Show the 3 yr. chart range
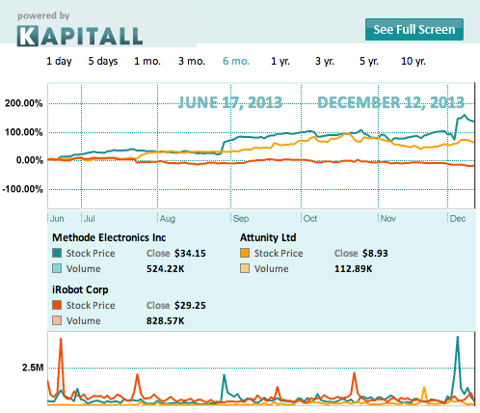 point(324,61)
